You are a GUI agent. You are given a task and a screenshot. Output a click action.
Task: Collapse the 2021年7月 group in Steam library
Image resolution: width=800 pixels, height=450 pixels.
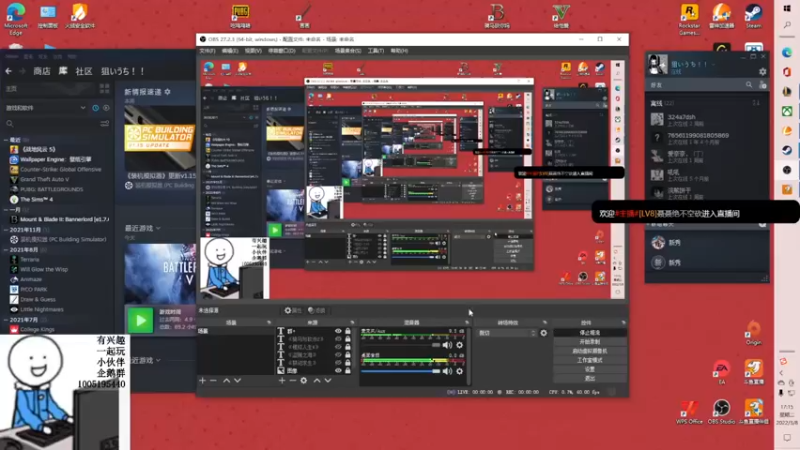(x=6, y=319)
